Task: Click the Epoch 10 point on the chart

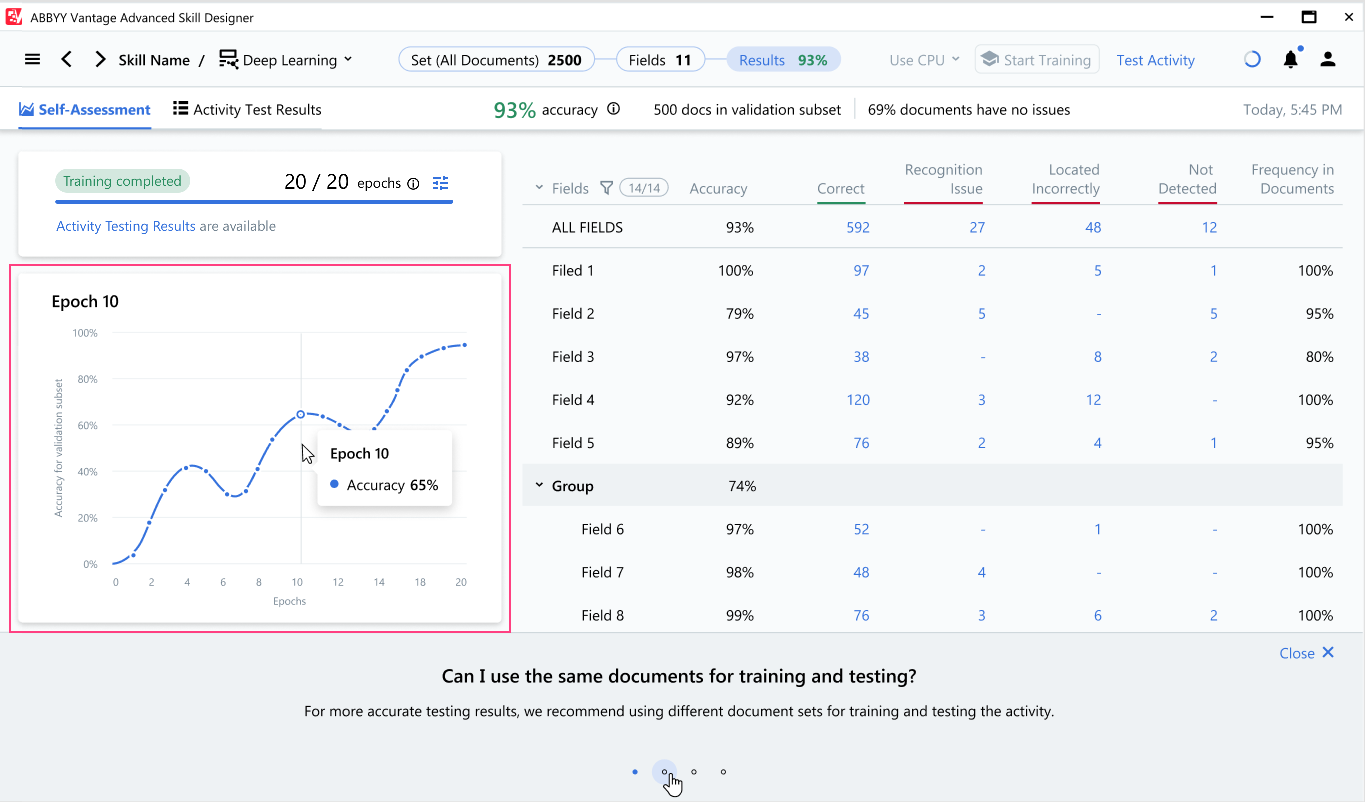Action: click(x=300, y=413)
